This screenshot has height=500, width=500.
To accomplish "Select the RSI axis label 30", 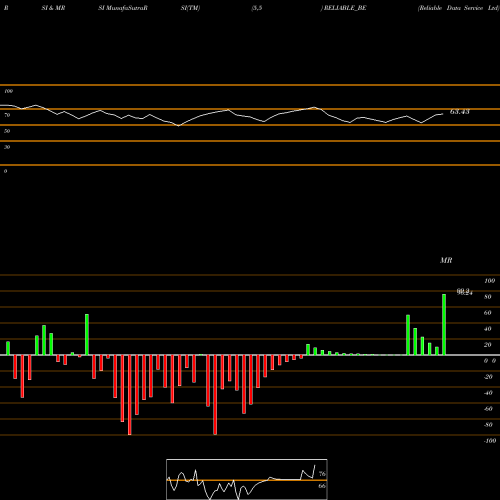I will [7, 147].
